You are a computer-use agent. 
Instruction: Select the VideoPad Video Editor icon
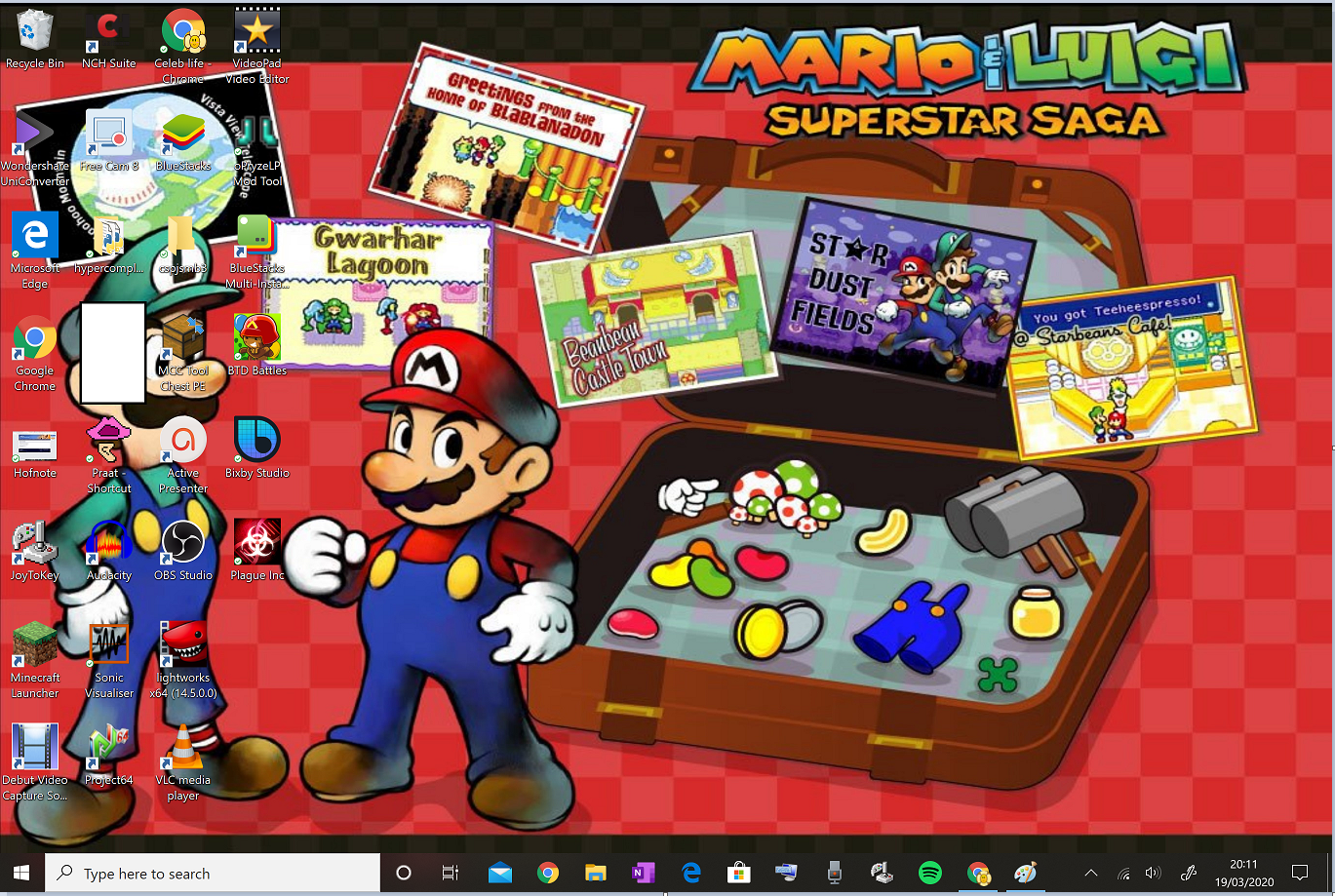pos(257,47)
